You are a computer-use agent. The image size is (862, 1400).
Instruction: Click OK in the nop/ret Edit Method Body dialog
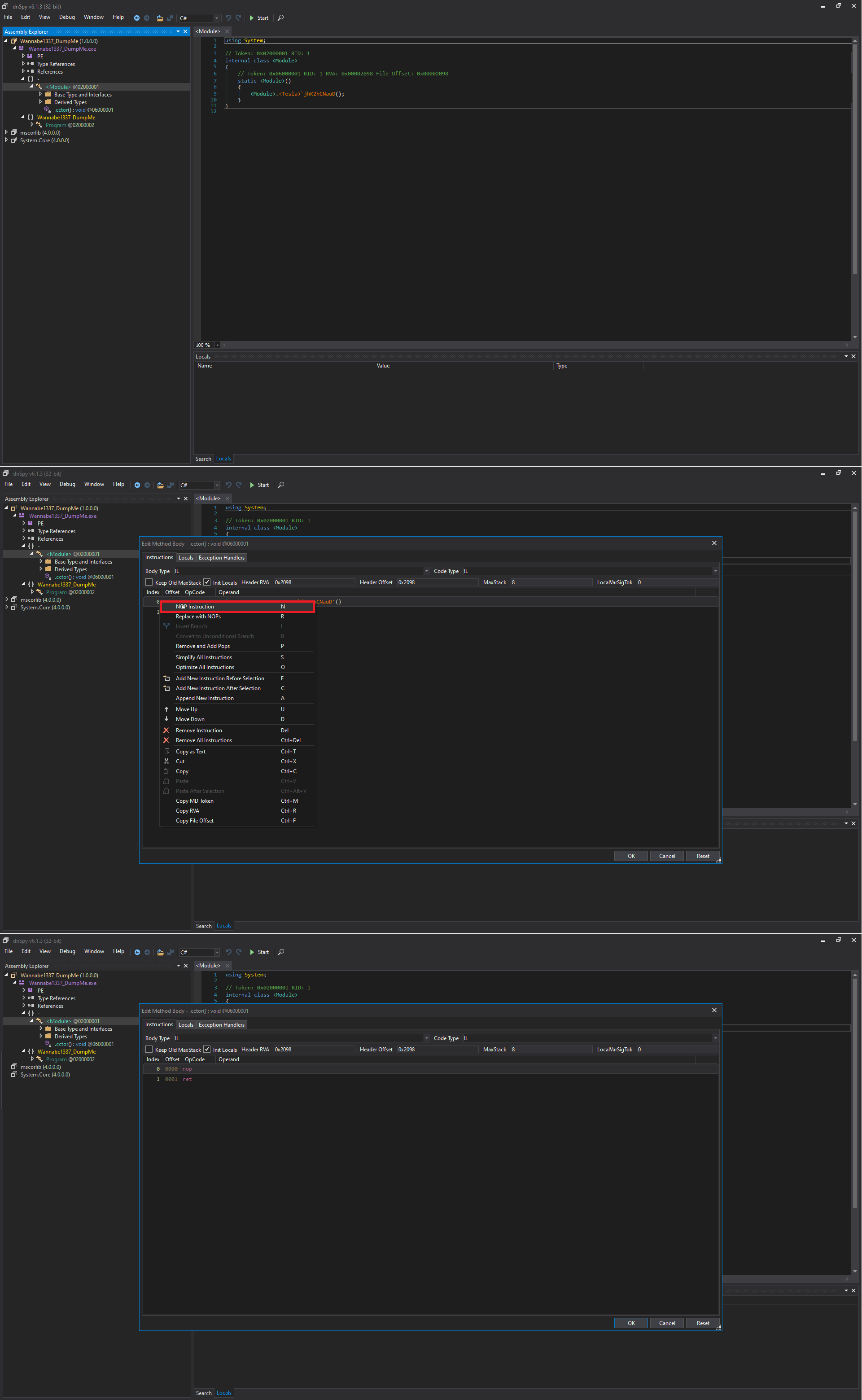pyautogui.click(x=631, y=1323)
